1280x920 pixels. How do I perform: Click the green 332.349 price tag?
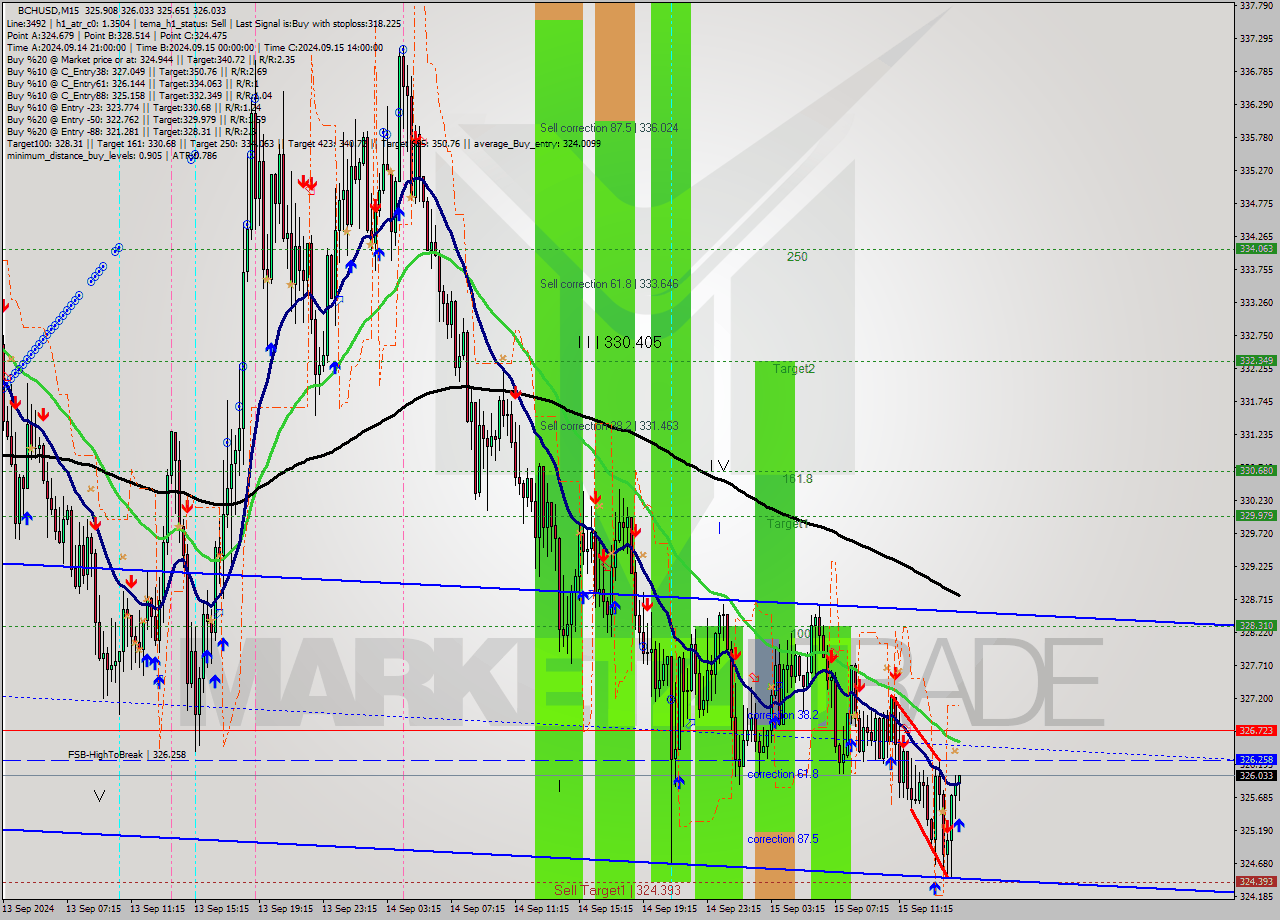pyautogui.click(x=1256, y=361)
